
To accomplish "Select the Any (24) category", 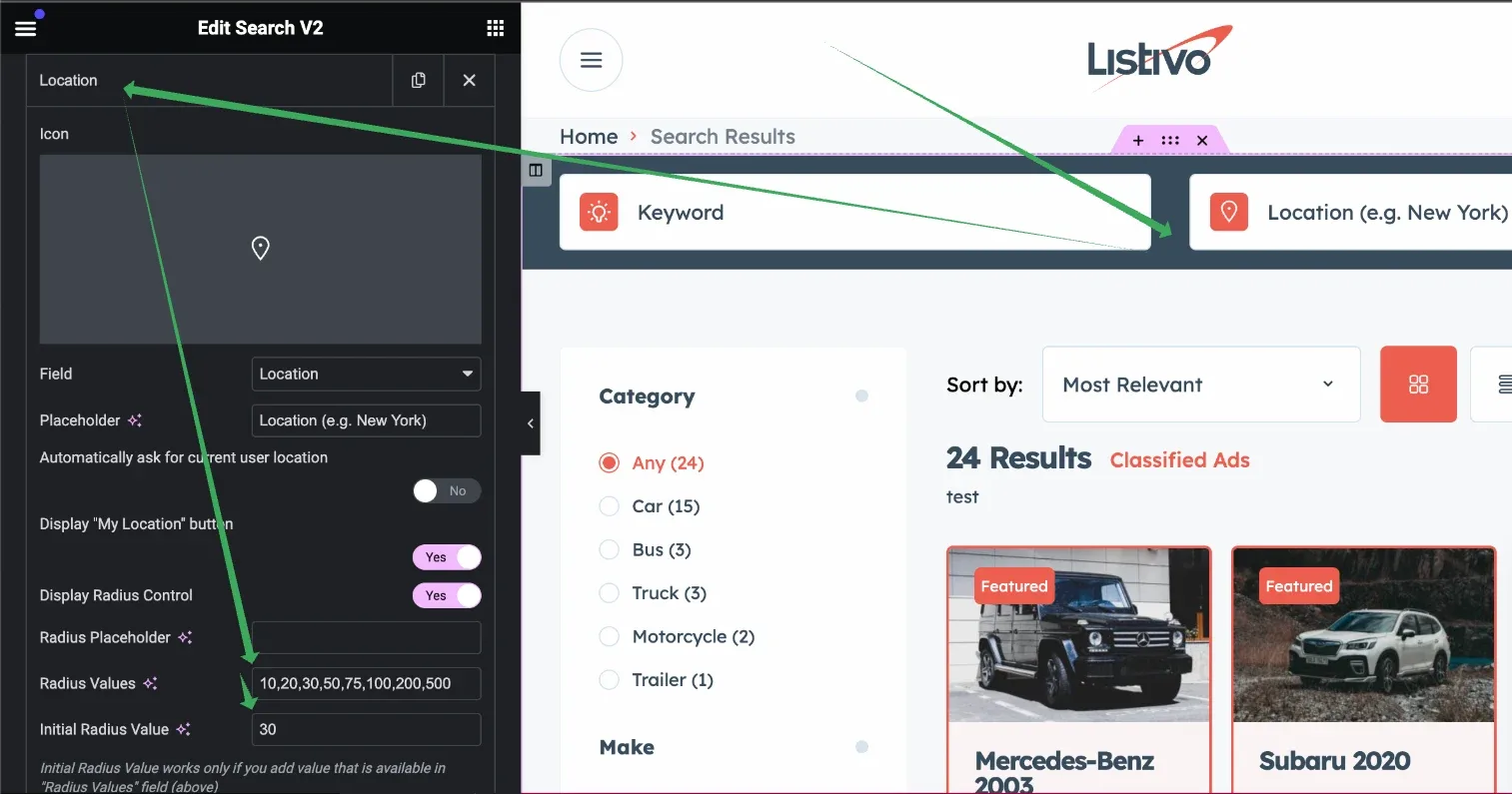I will 652,463.
